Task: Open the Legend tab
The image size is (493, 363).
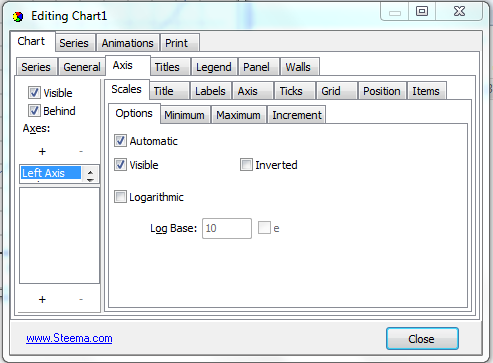Action: pos(214,67)
